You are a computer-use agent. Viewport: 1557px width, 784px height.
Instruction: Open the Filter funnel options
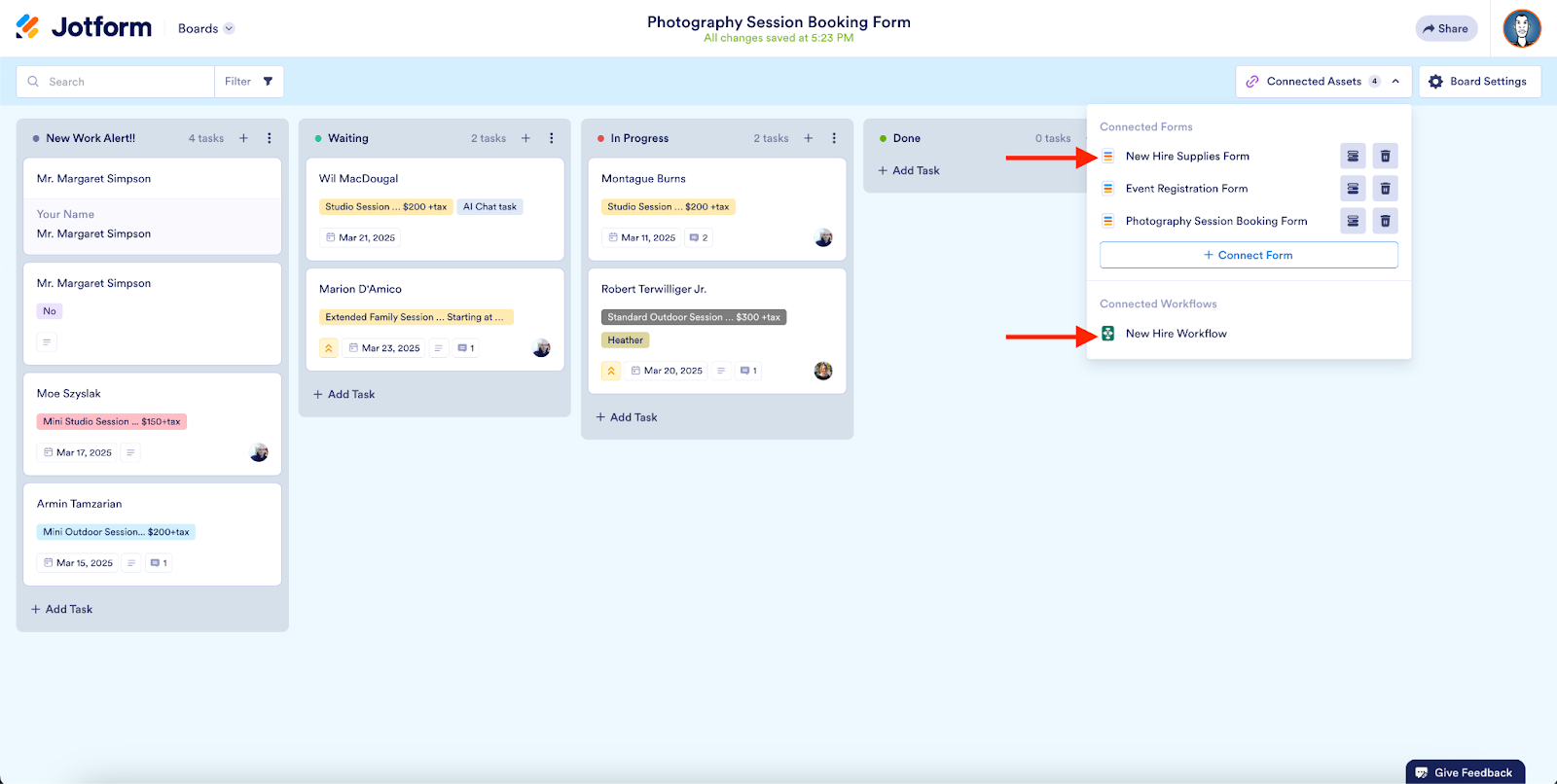[268, 82]
